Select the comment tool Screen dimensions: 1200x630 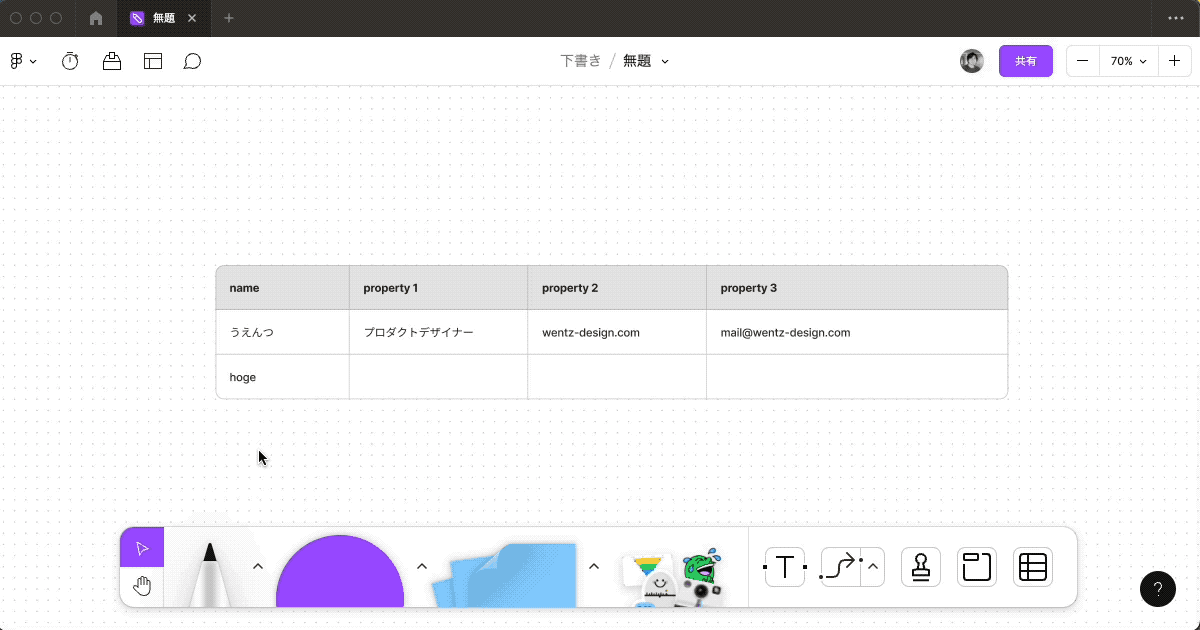point(193,61)
